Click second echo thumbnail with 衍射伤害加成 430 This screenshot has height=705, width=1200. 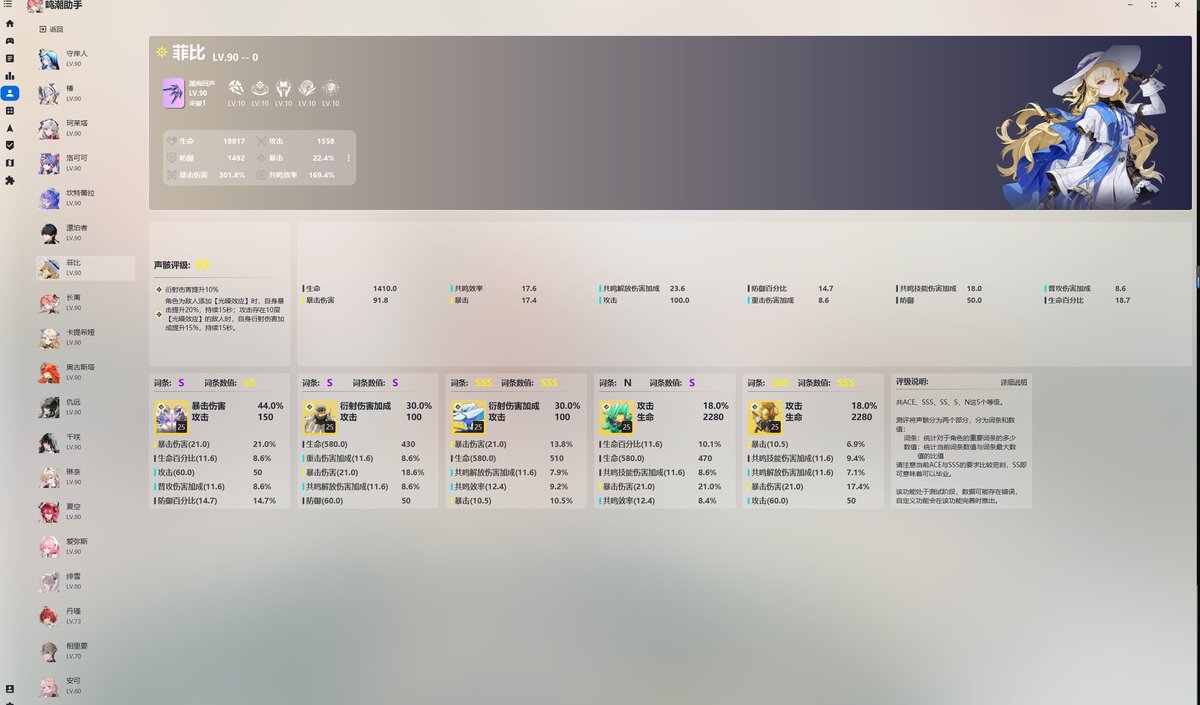click(319, 416)
